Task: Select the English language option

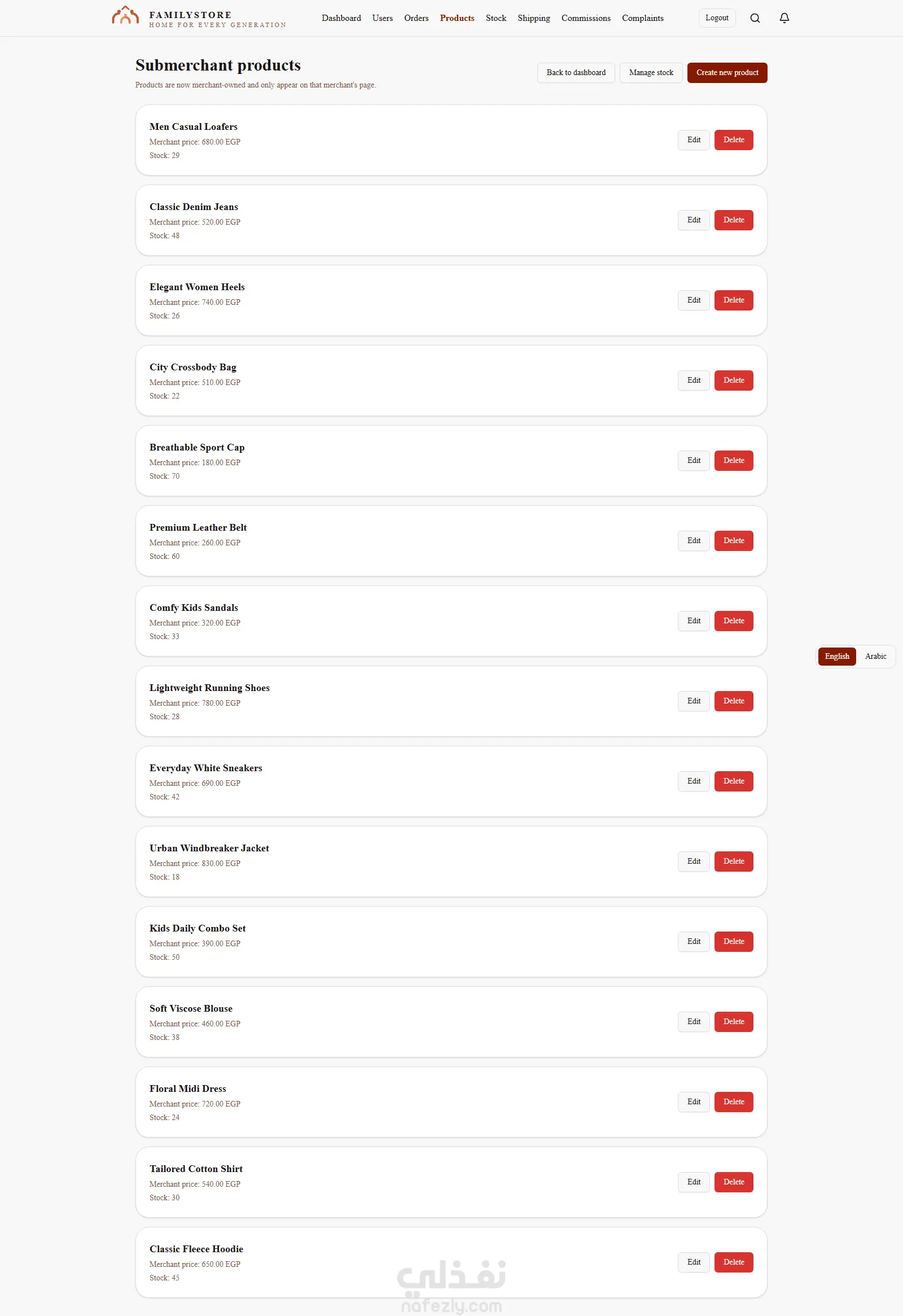Action: click(x=837, y=656)
